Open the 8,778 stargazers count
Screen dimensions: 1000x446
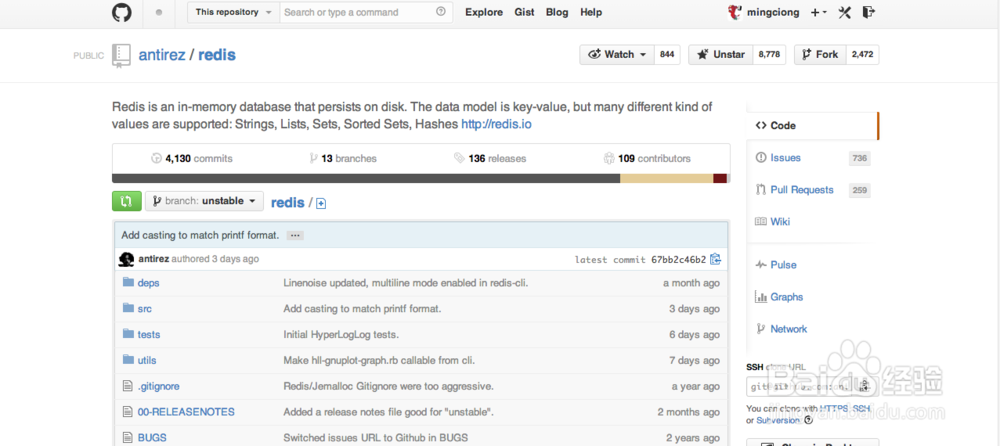click(769, 55)
